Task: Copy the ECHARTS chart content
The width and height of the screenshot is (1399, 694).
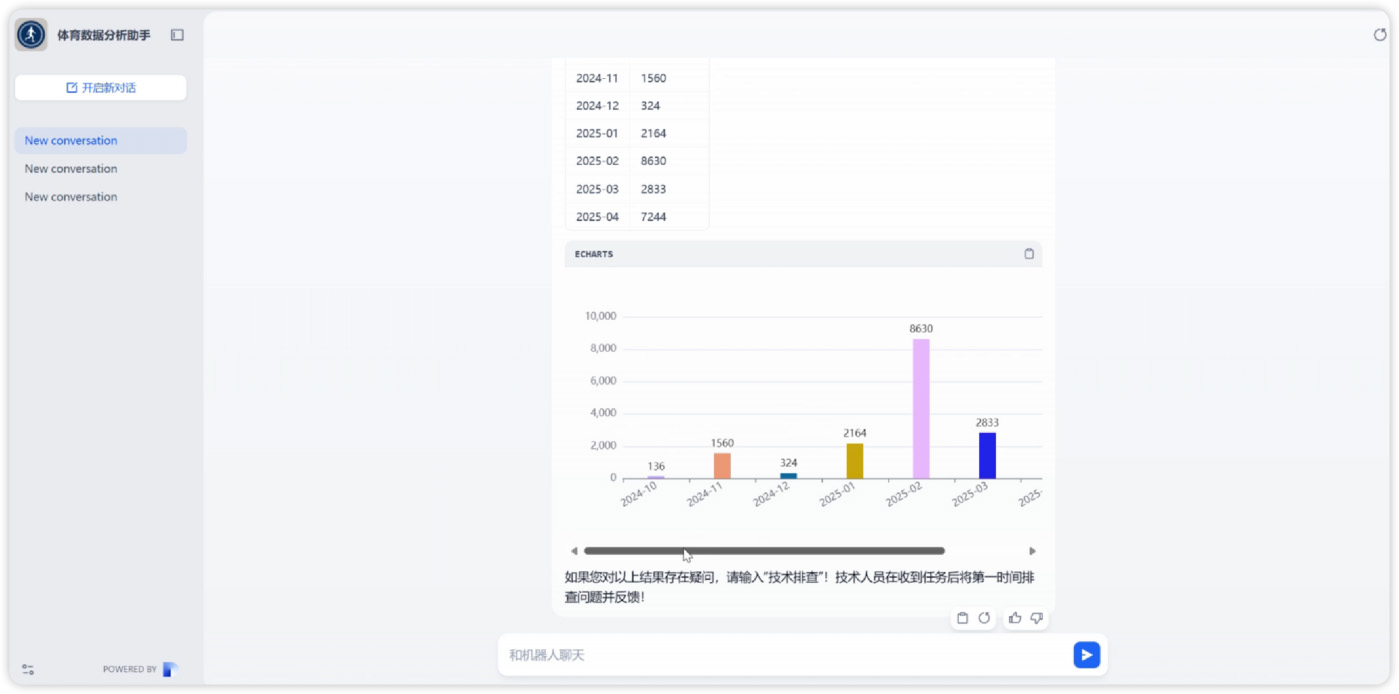Action: click(1028, 253)
